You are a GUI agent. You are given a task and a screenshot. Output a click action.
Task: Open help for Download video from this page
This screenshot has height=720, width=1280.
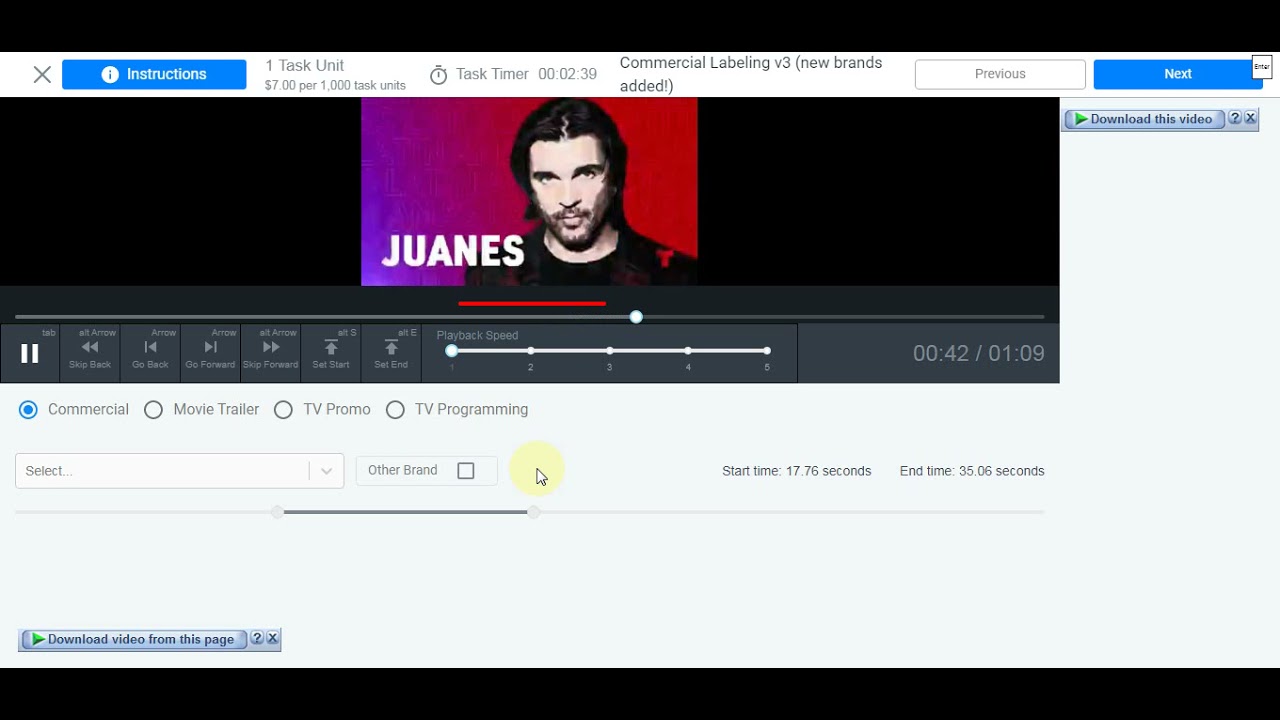click(257, 638)
